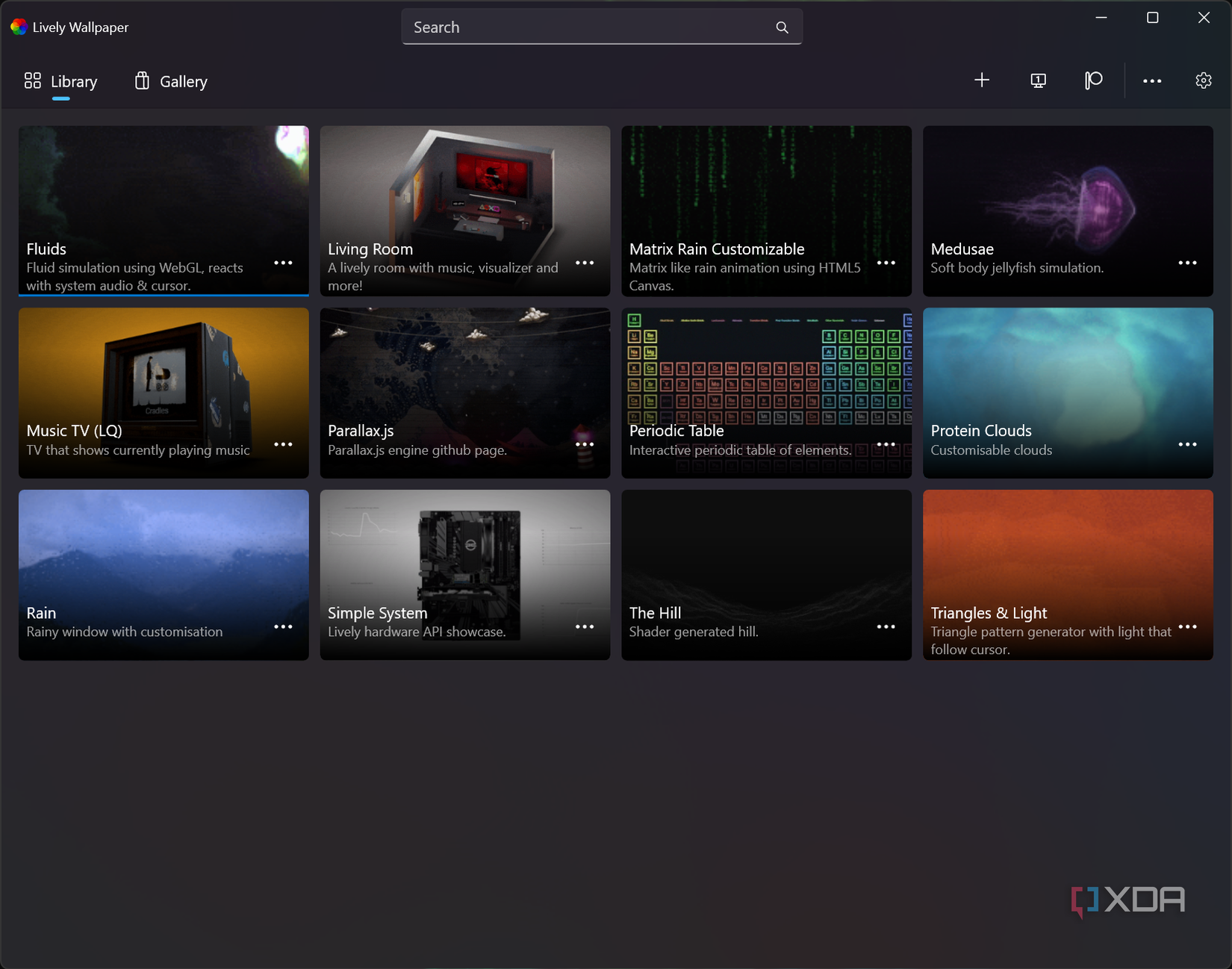Open the Rain wallpaper options menu
1232x969 pixels.
283,626
